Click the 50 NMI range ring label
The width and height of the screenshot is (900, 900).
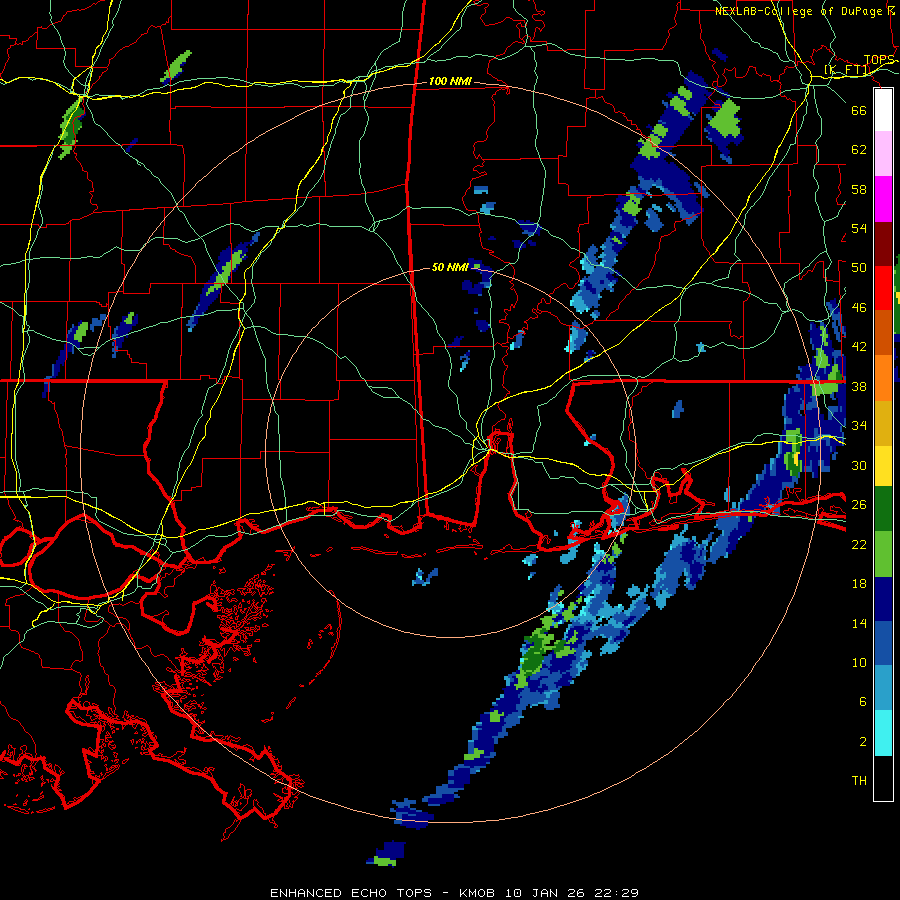pos(450,267)
